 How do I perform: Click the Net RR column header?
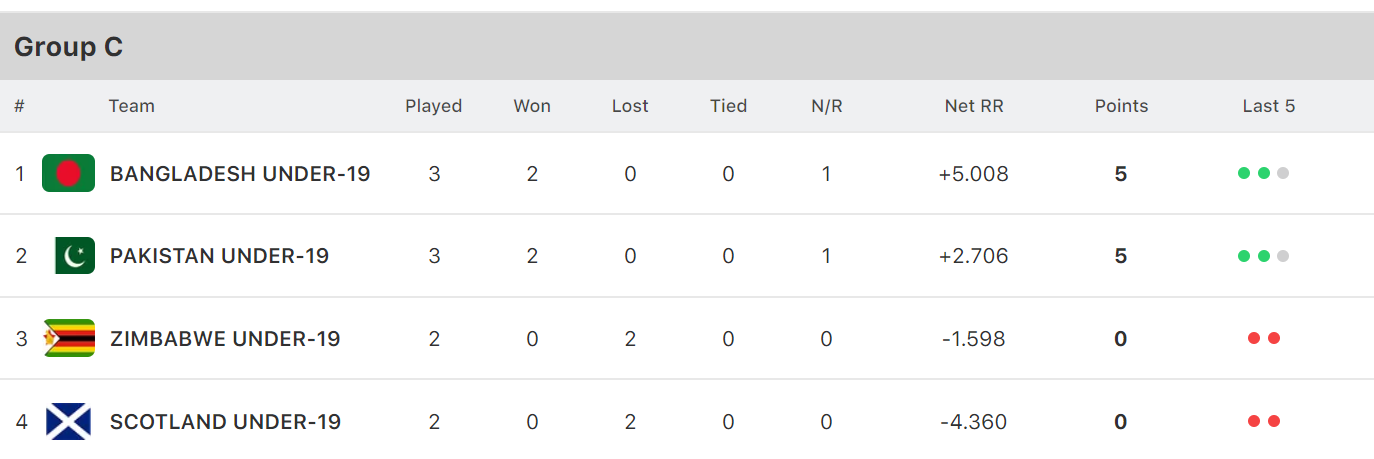point(973,106)
